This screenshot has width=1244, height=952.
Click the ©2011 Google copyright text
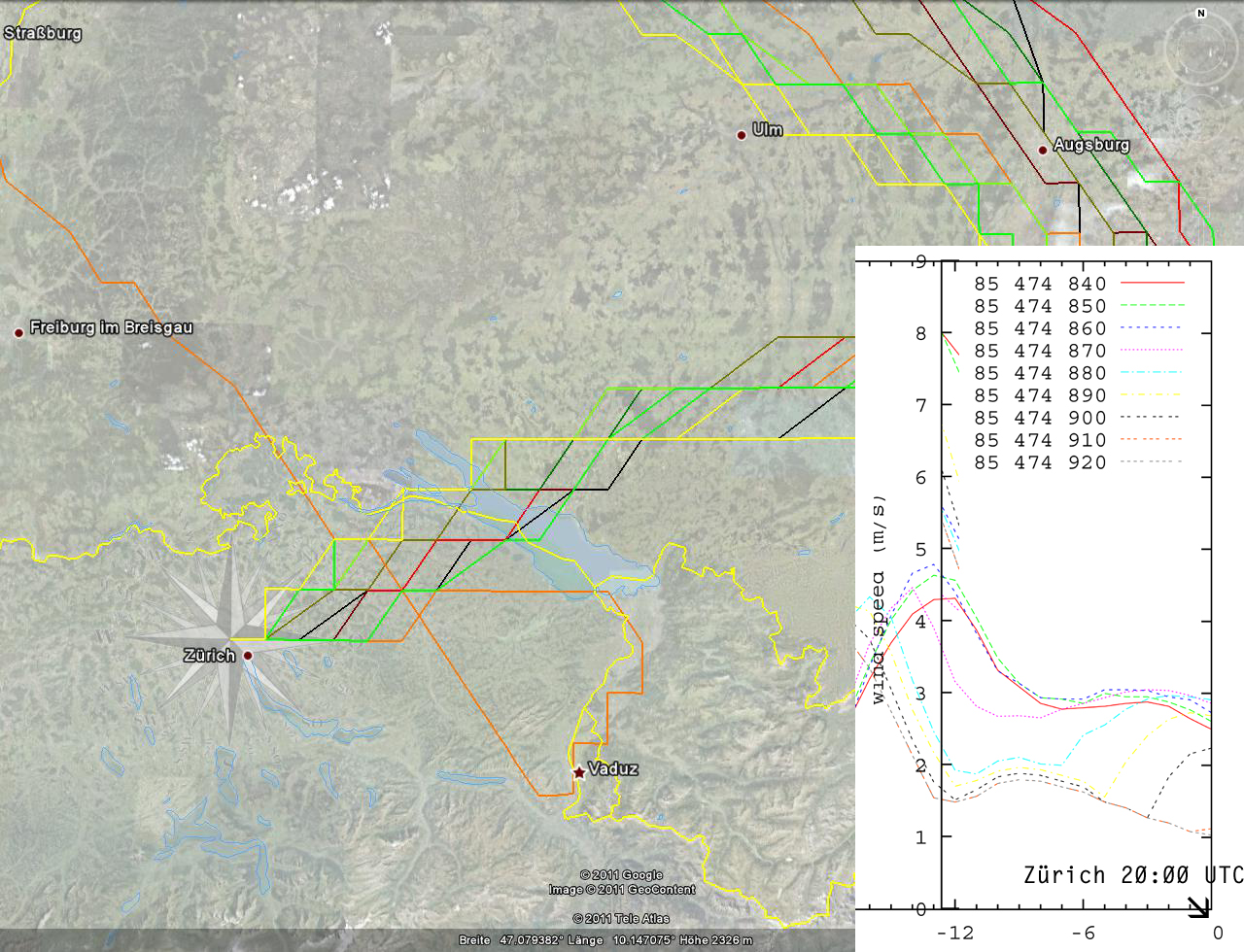tap(621, 875)
